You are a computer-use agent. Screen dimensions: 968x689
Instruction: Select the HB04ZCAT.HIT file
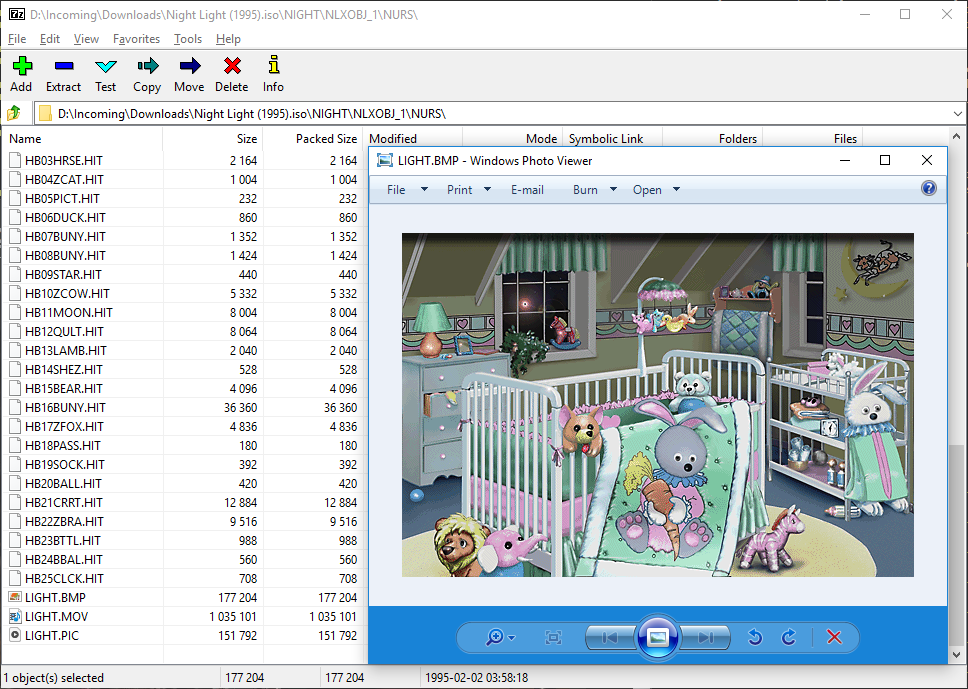point(64,180)
